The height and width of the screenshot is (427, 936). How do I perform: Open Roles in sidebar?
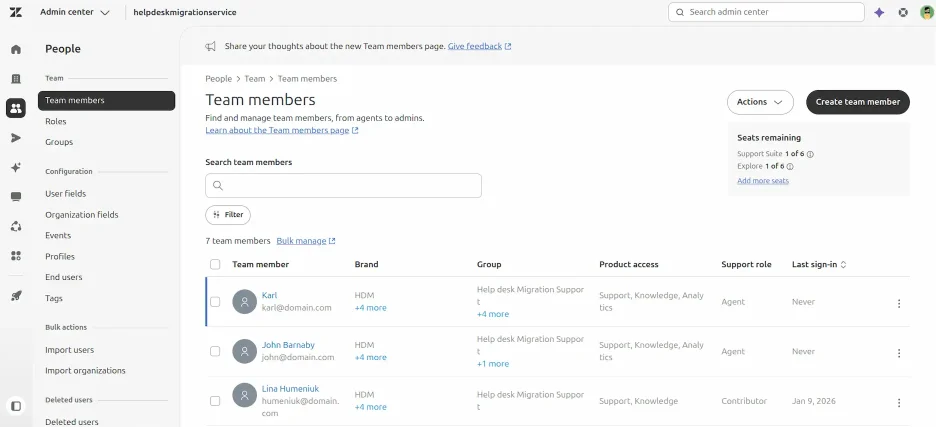coord(56,121)
